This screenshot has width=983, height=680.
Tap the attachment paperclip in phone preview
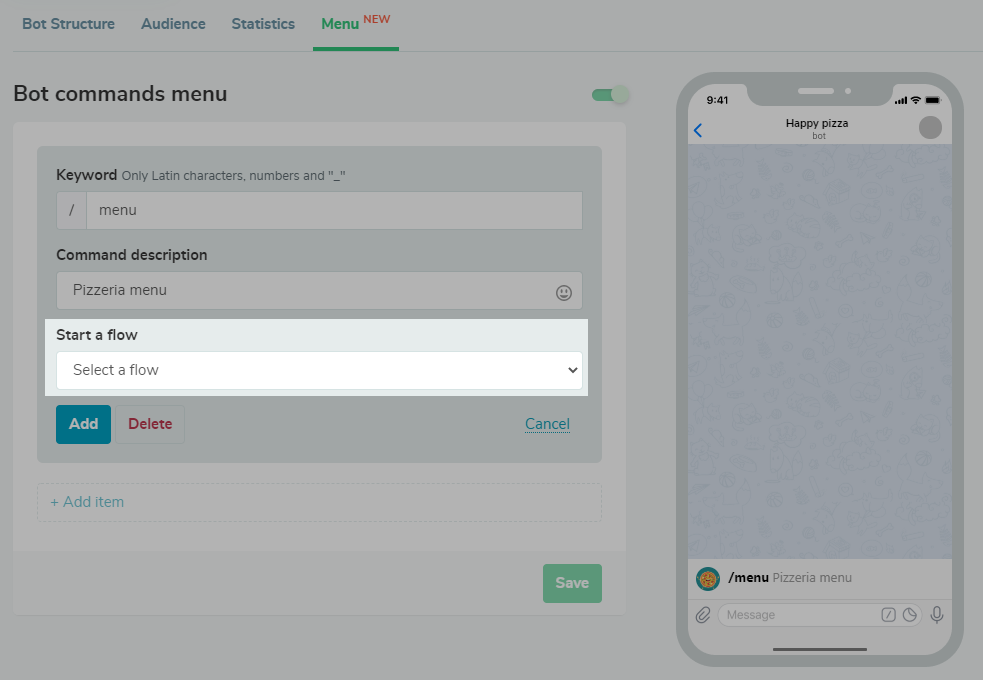pyautogui.click(x=703, y=615)
